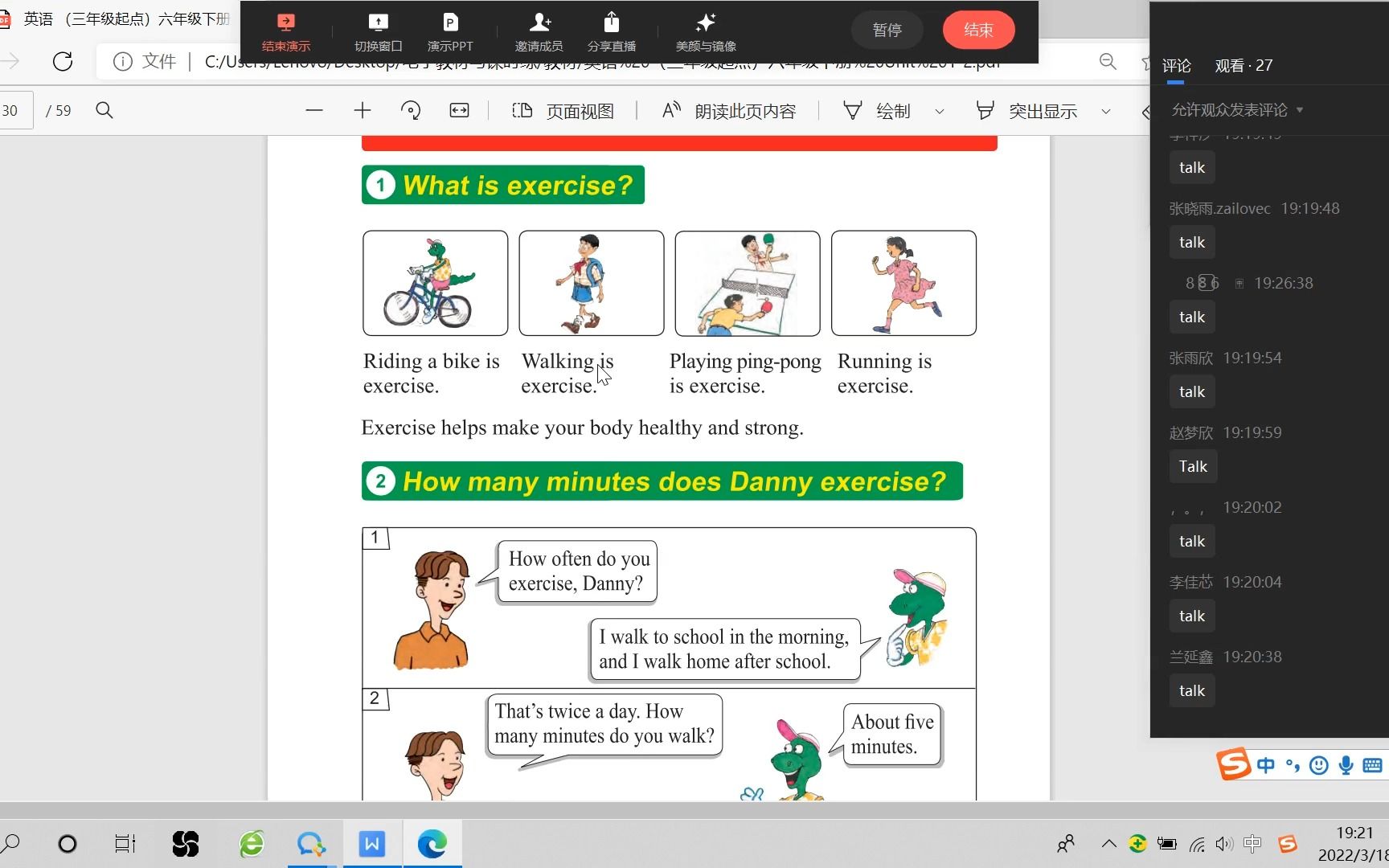Open Microsoft Edge from the taskbar
This screenshot has height=868, width=1389.
click(x=432, y=844)
